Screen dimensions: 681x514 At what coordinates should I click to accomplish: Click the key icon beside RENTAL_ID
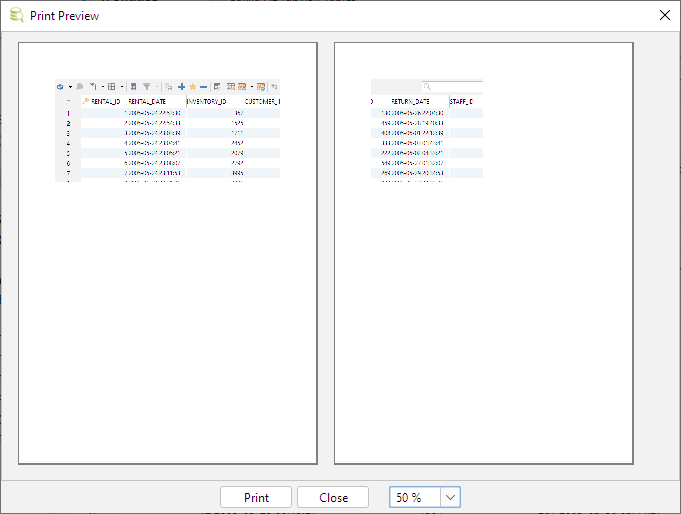click(85, 101)
